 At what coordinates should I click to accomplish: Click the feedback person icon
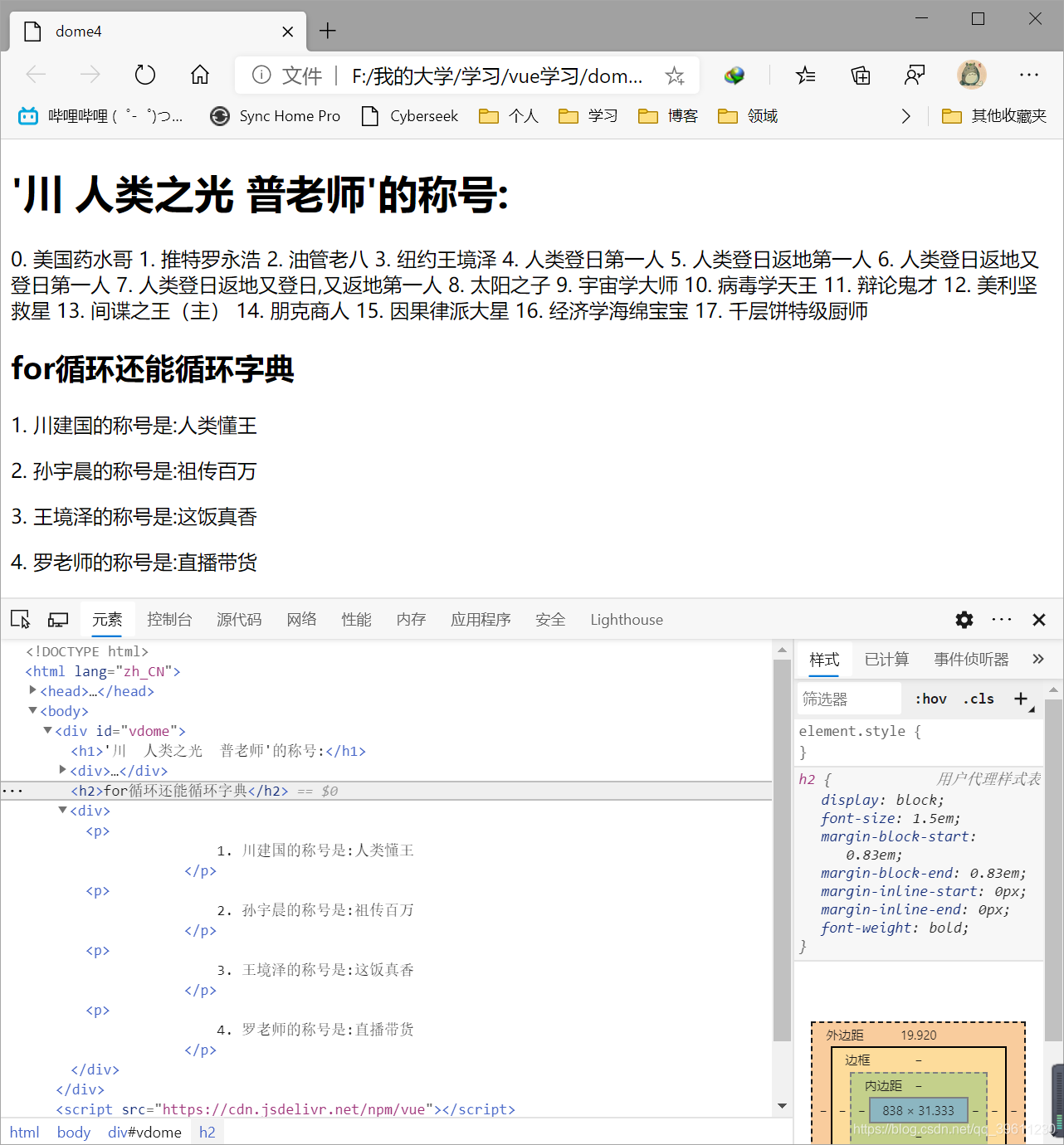pos(915,76)
